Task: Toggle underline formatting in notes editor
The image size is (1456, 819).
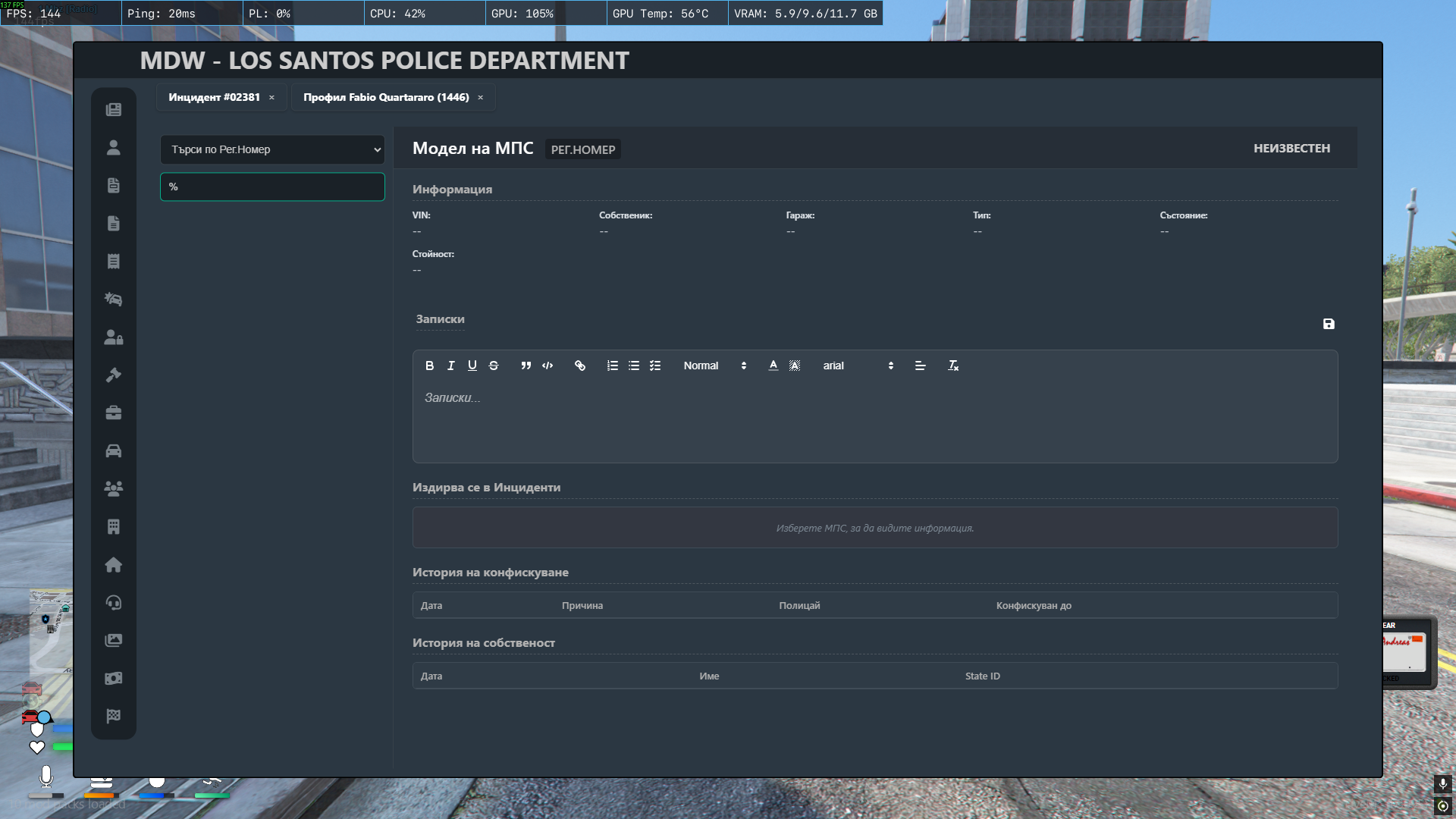Action: [472, 366]
